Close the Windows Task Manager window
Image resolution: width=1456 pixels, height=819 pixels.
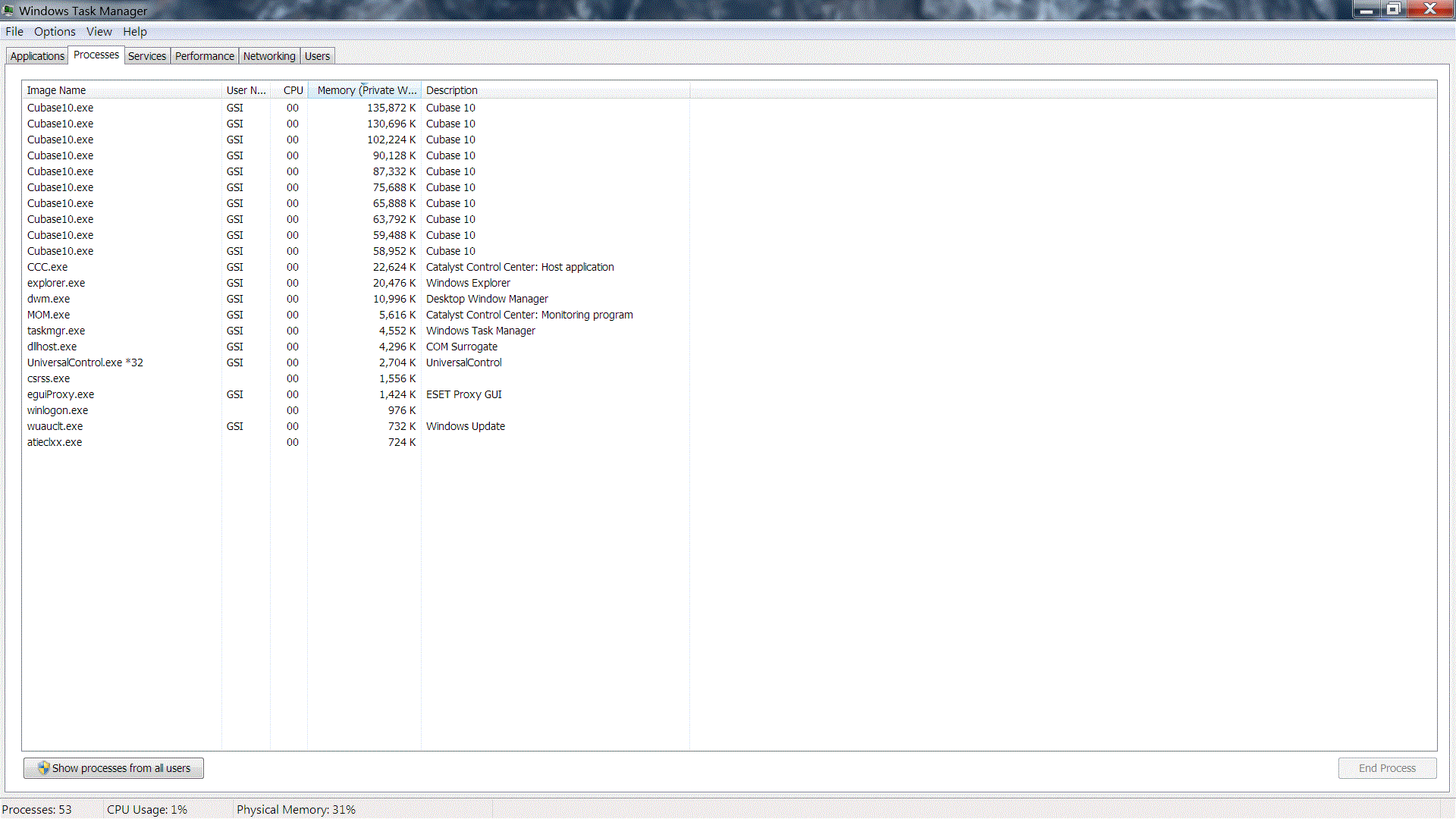(x=1430, y=8)
